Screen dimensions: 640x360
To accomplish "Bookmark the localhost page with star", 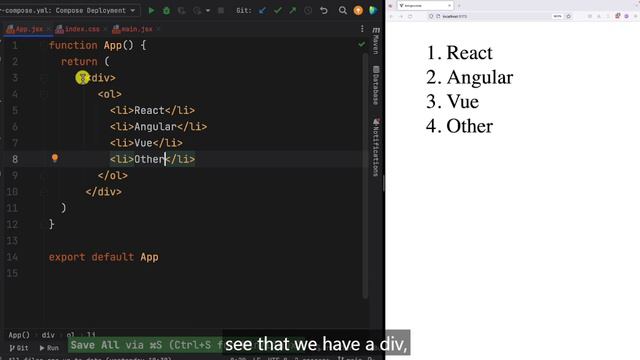I will [x=569, y=16].
